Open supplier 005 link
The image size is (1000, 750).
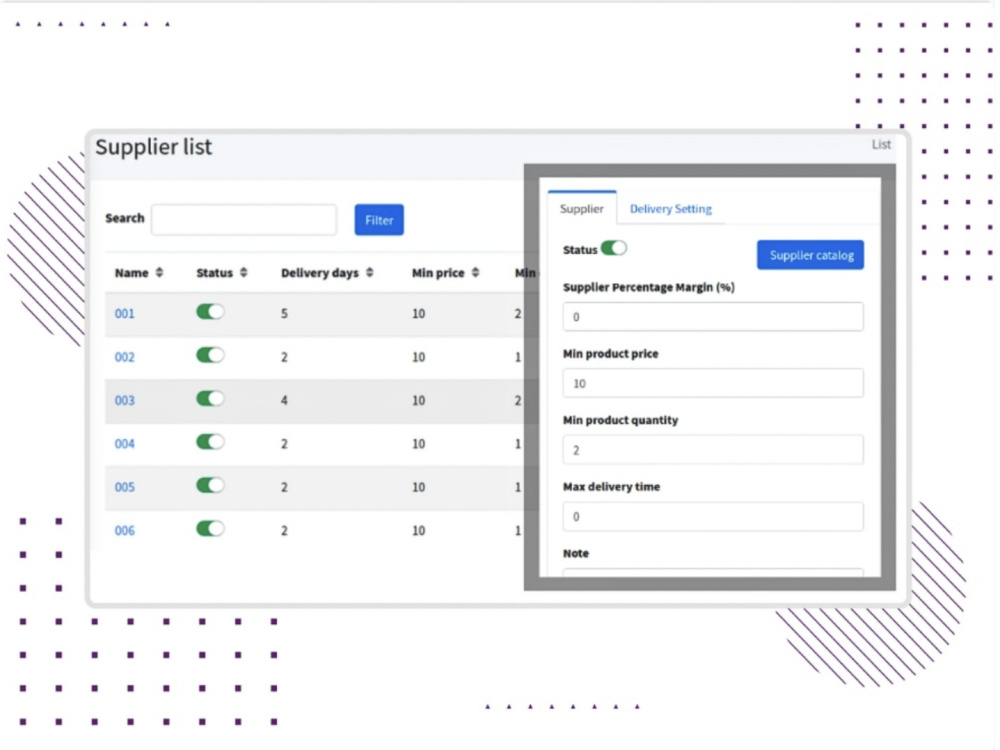[124, 487]
